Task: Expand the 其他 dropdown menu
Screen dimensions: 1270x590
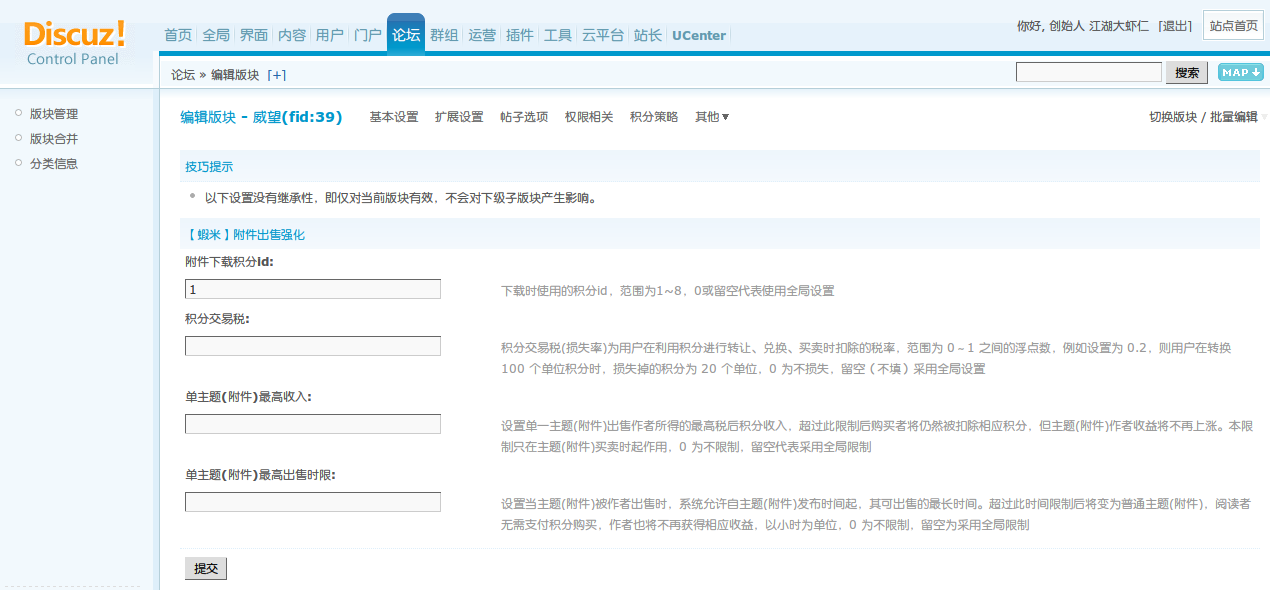Action: coord(712,117)
